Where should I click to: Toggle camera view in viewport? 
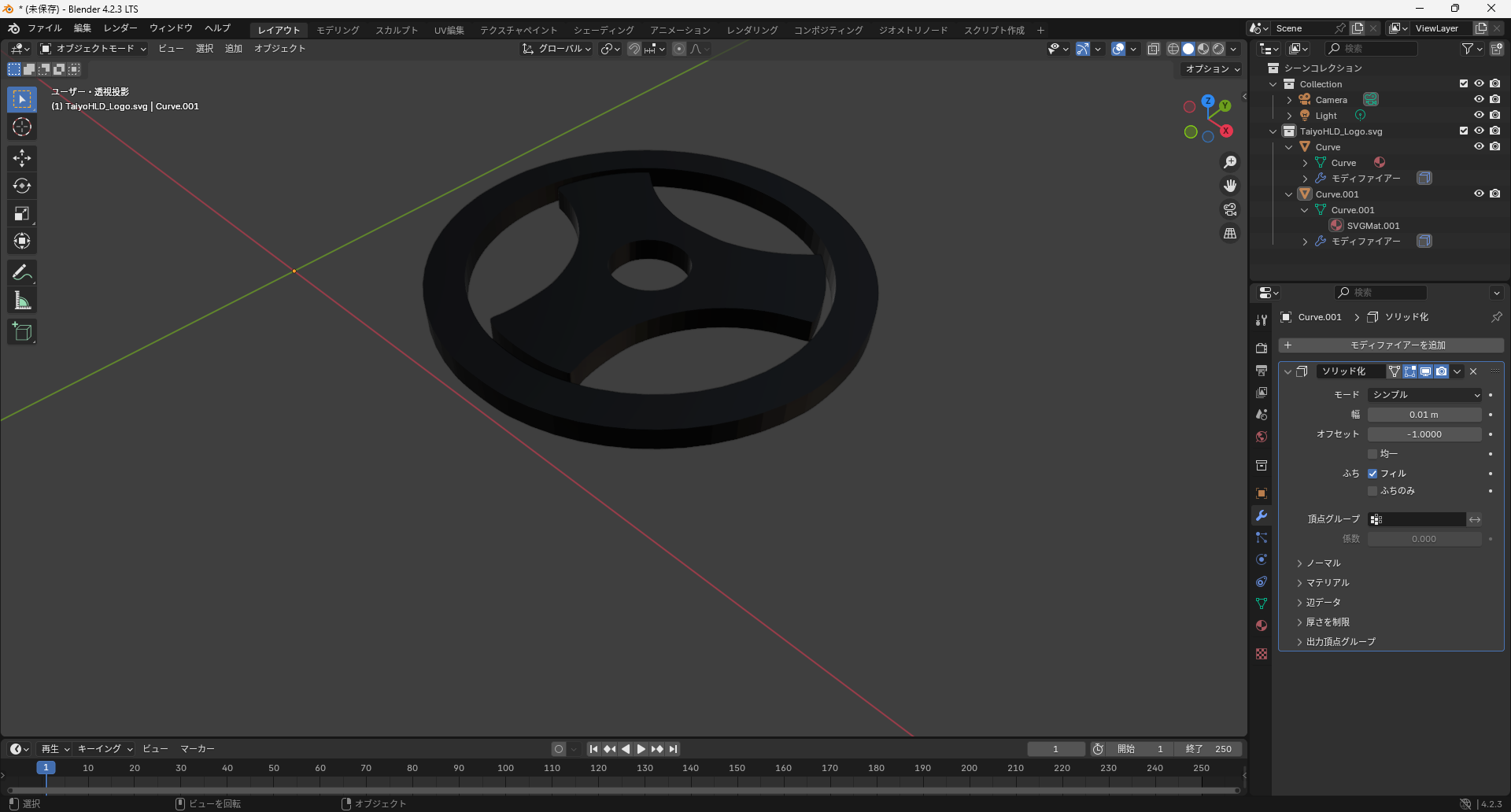1229,209
